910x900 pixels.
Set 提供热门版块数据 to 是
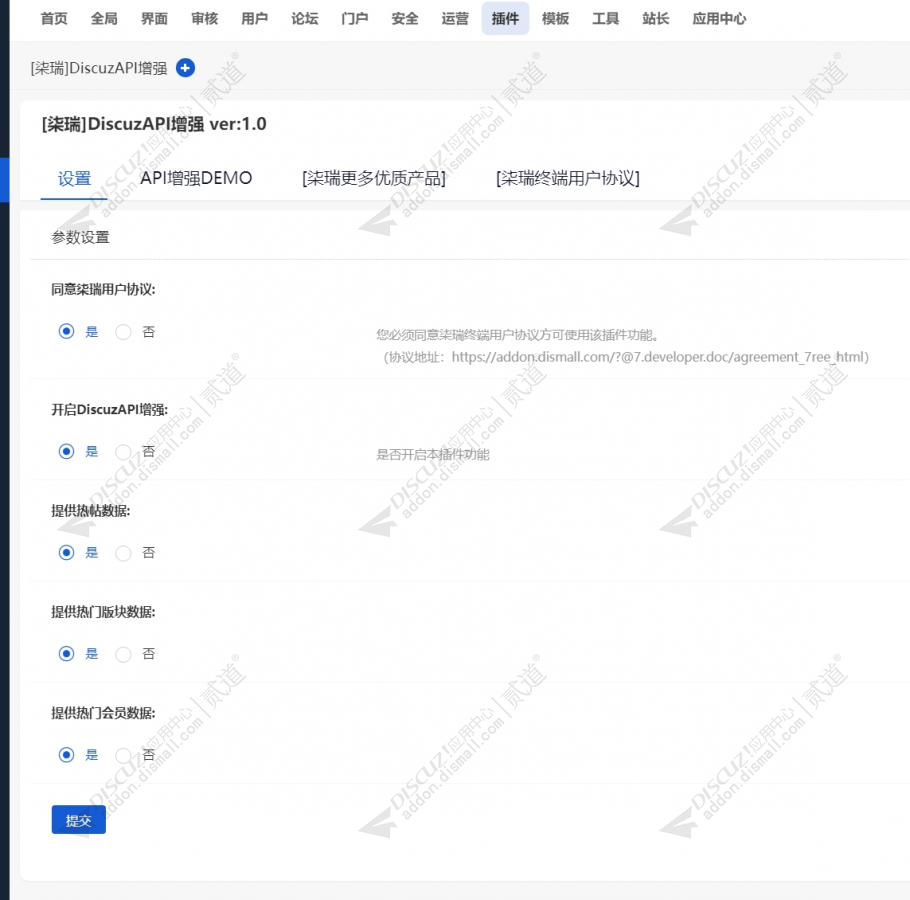click(x=66, y=654)
